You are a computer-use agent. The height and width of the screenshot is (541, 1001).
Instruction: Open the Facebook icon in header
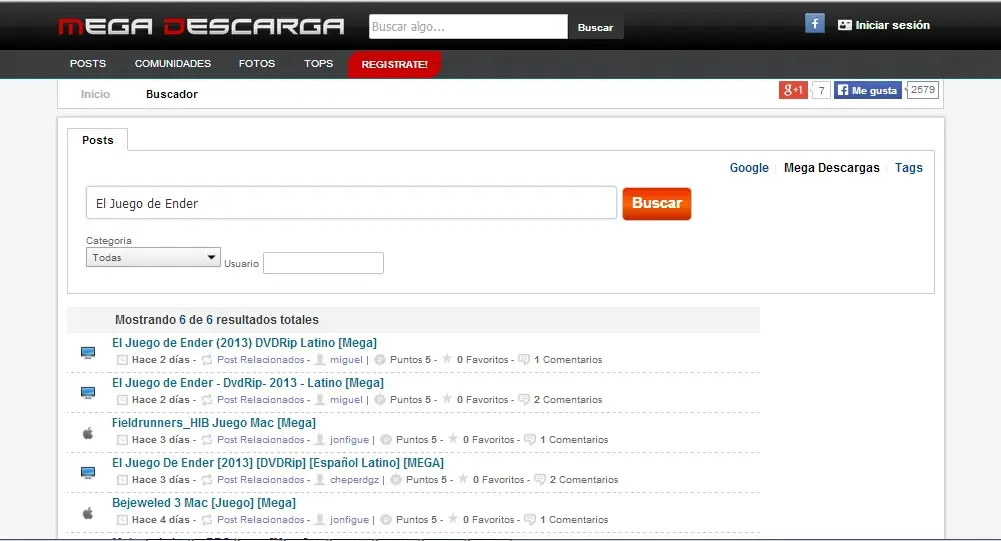click(x=815, y=24)
